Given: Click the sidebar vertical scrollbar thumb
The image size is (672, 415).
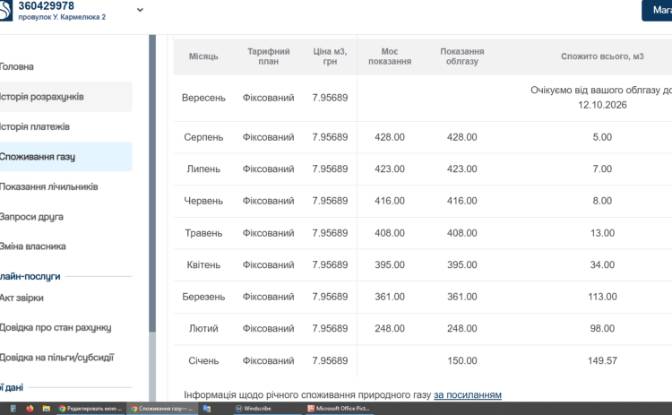Looking at the screenshot, I should point(152,183).
